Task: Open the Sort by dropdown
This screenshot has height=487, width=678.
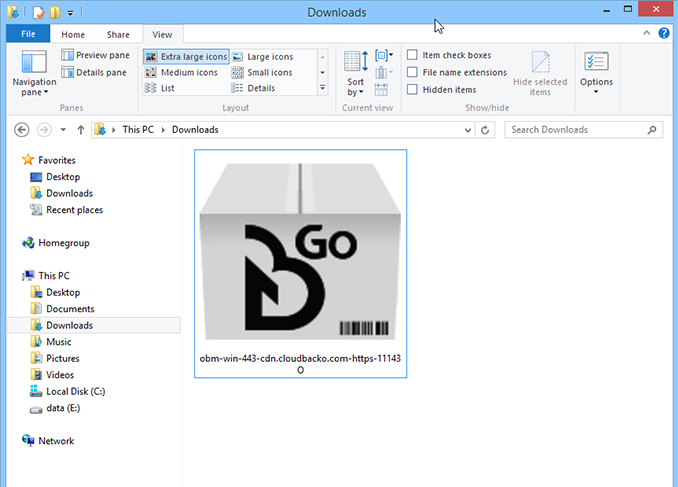Action: [x=356, y=74]
